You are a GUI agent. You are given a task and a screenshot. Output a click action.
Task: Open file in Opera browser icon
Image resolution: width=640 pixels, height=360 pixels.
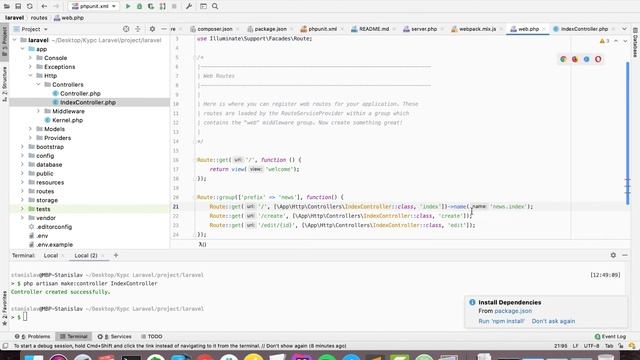click(598, 59)
